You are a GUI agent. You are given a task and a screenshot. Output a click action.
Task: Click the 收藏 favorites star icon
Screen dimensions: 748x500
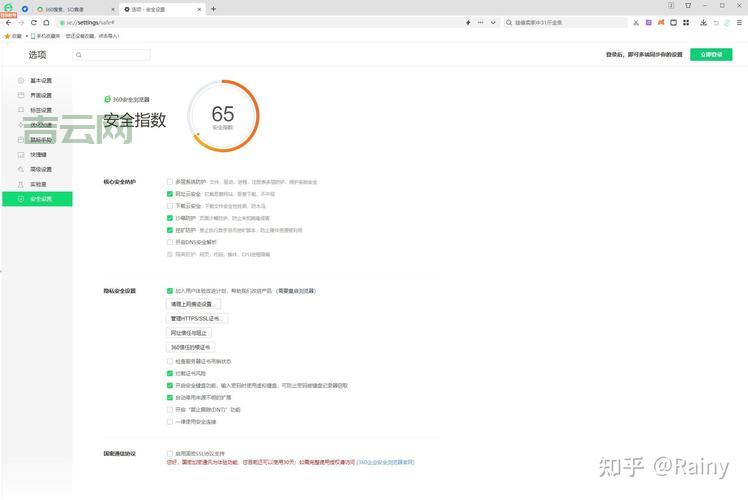click(x=7, y=36)
